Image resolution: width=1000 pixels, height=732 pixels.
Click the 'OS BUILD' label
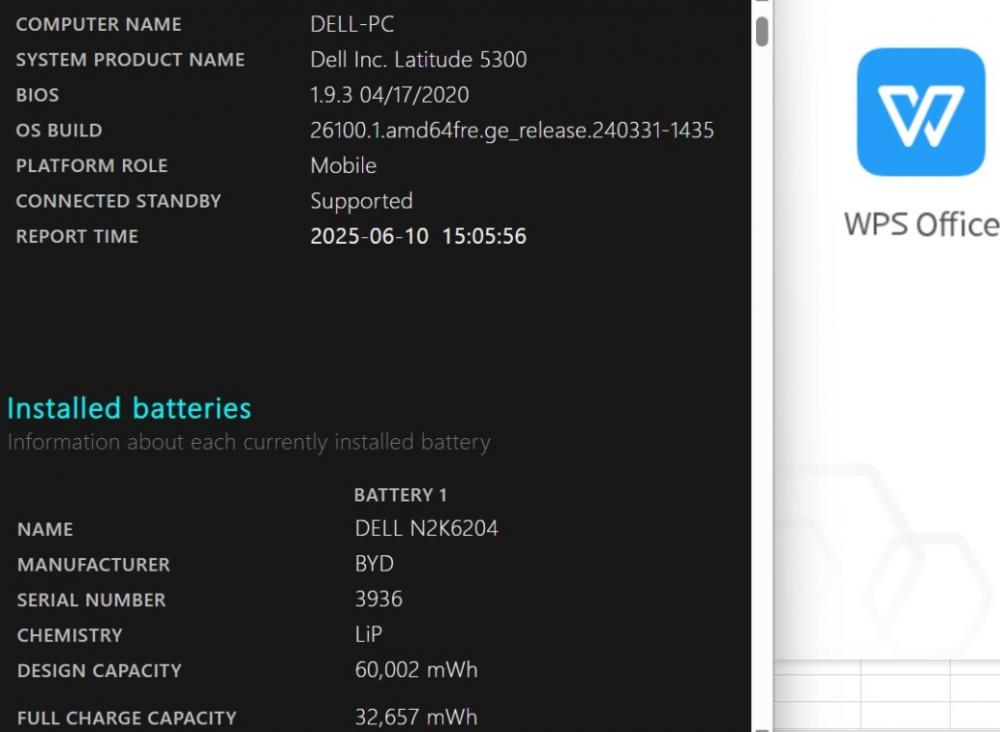coord(59,131)
